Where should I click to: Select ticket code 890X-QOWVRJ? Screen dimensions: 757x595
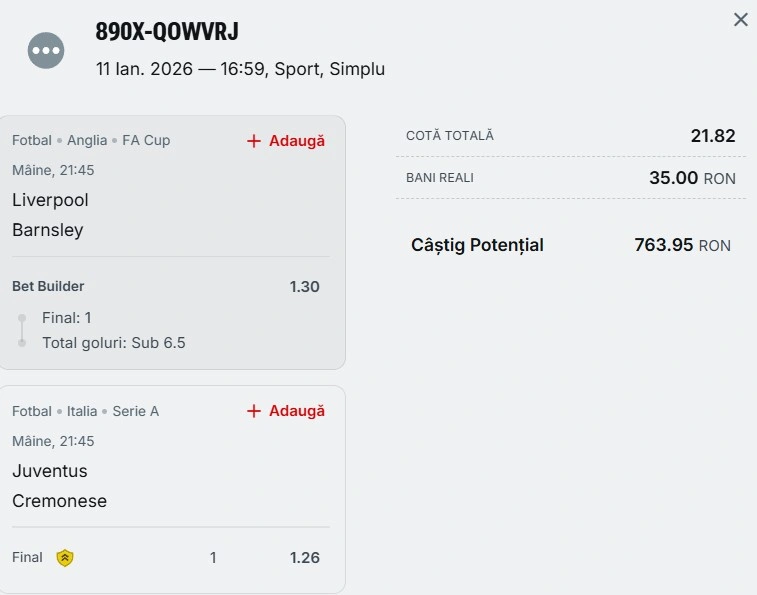(x=167, y=32)
